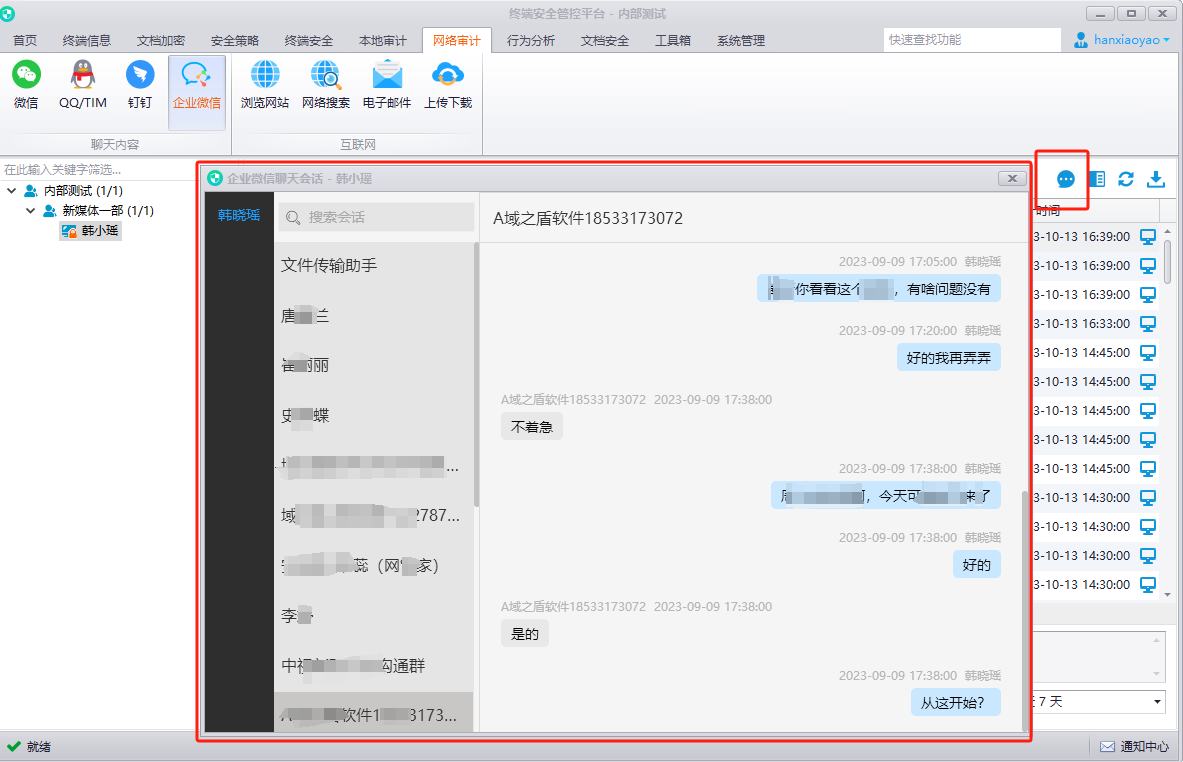Click the conversation list scrollbar

476,375
